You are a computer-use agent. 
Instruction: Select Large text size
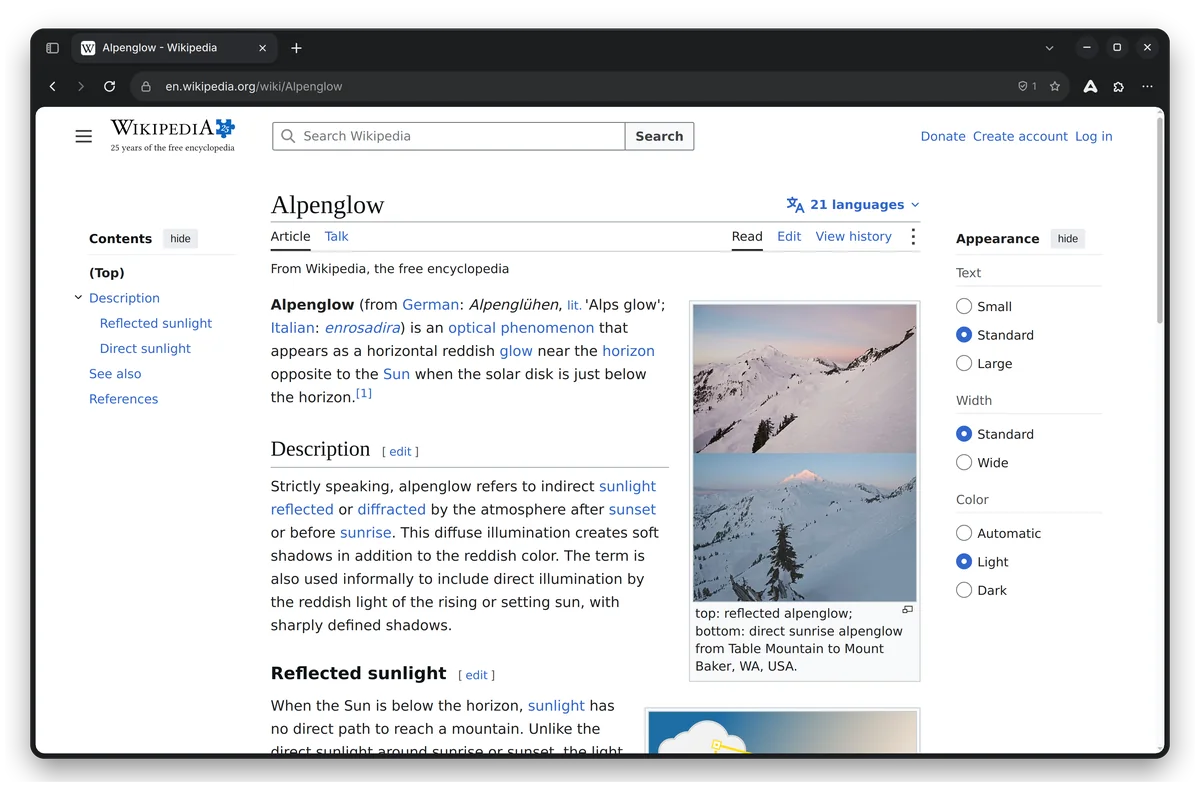(964, 363)
